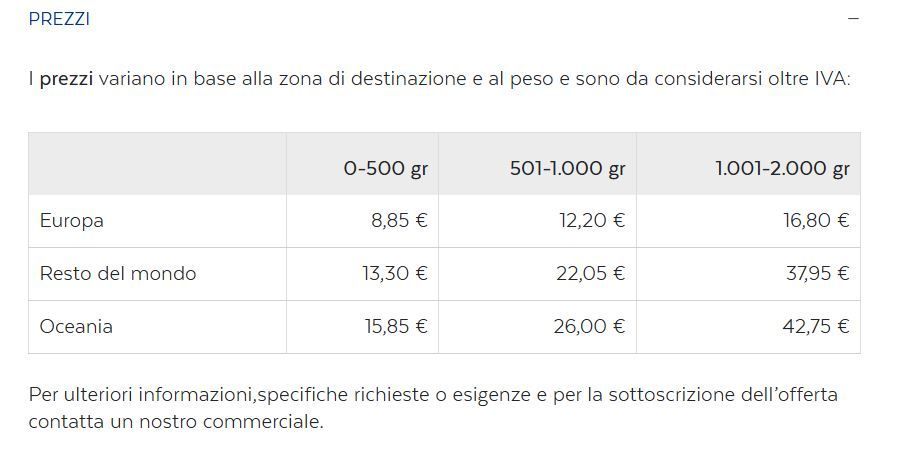This screenshot has height=449, width=911.
Task: Click the 13,30 € price cell
Action: [x=394, y=273]
